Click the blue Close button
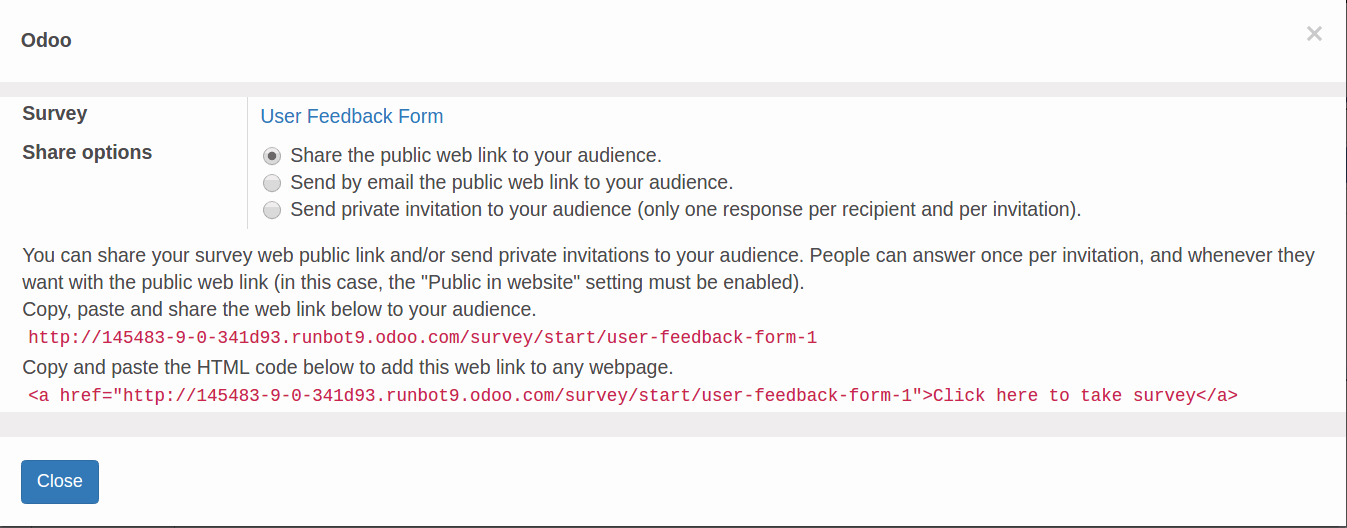1347x528 pixels. pyautogui.click(x=60, y=482)
